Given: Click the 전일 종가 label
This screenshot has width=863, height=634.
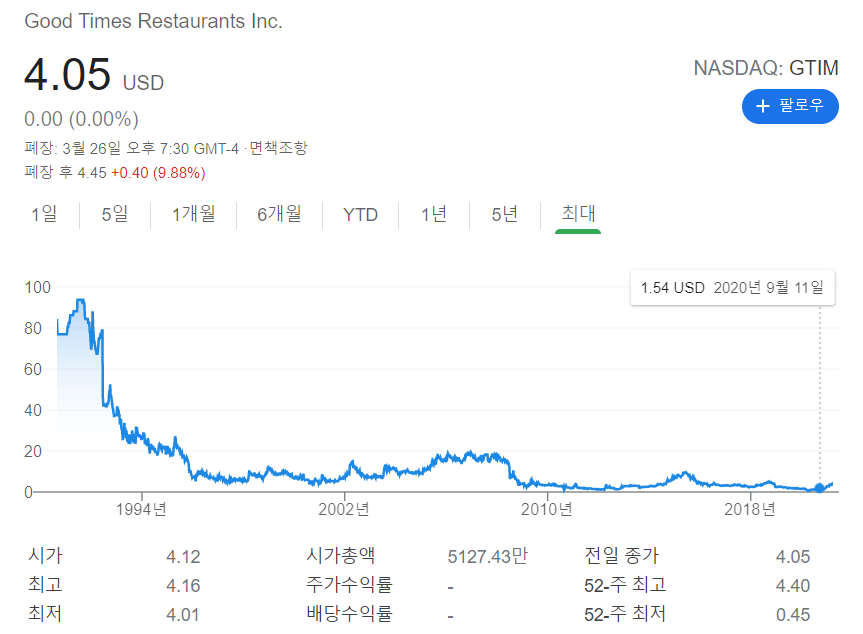Looking at the screenshot, I should (621, 555).
